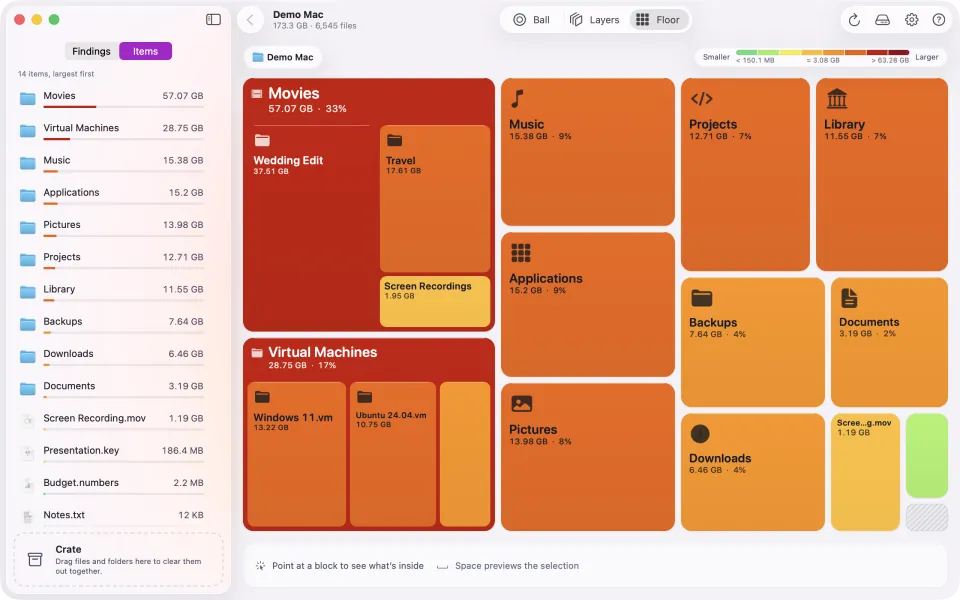Toggle the sidebar panel icon

point(213,20)
